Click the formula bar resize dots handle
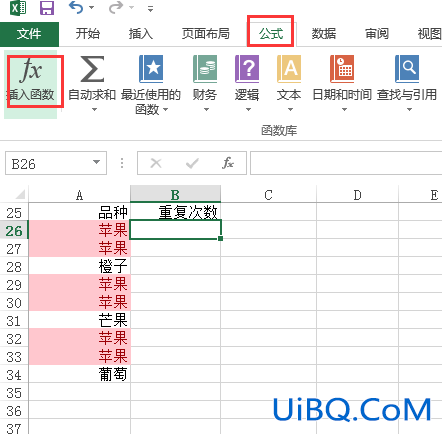Image resolution: width=442 pixels, height=434 pixels. click(122, 163)
